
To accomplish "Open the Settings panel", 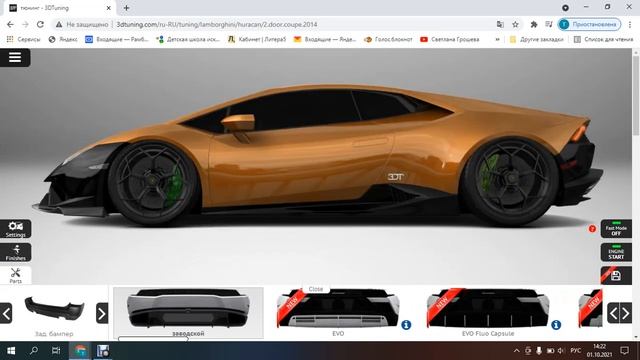I will tap(16, 229).
